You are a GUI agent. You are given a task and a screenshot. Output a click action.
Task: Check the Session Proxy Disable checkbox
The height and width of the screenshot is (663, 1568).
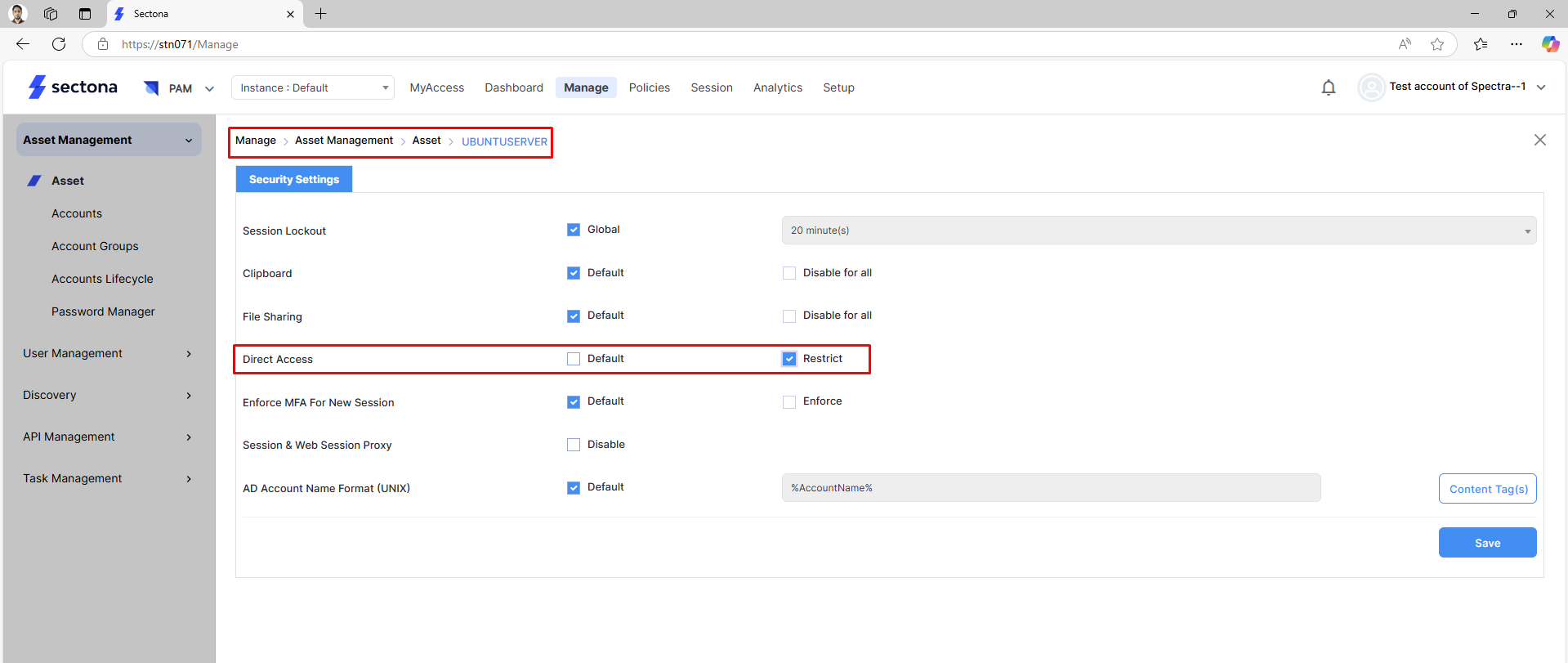click(x=574, y=445)
